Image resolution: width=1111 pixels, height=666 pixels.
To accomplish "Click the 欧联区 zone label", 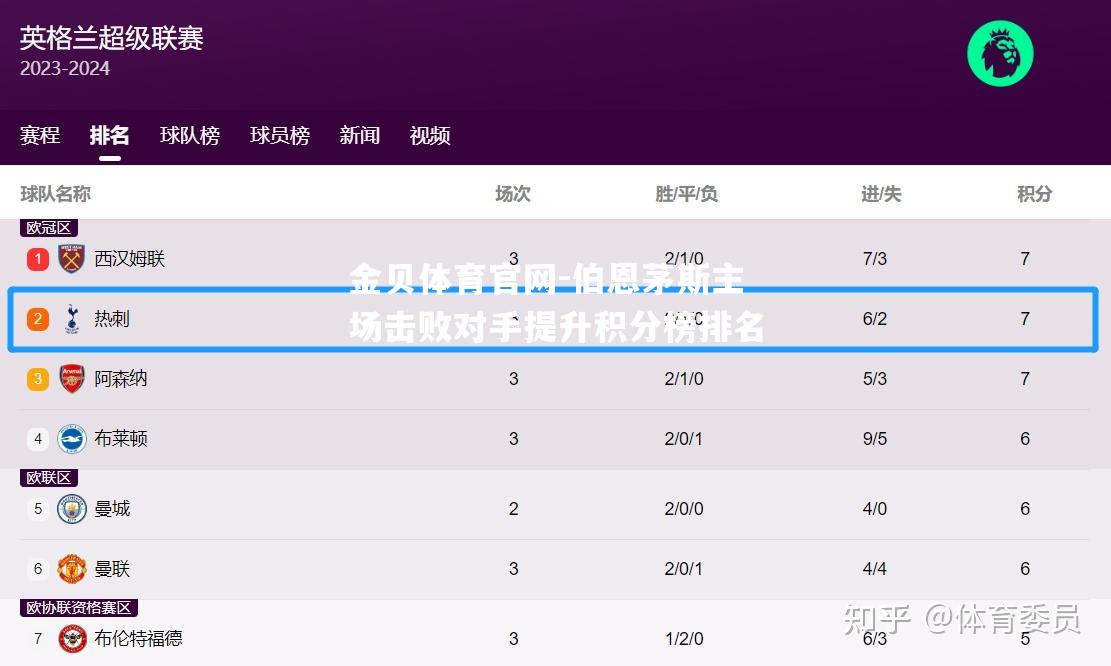I will pyautogui.click(x=49, y=478).
